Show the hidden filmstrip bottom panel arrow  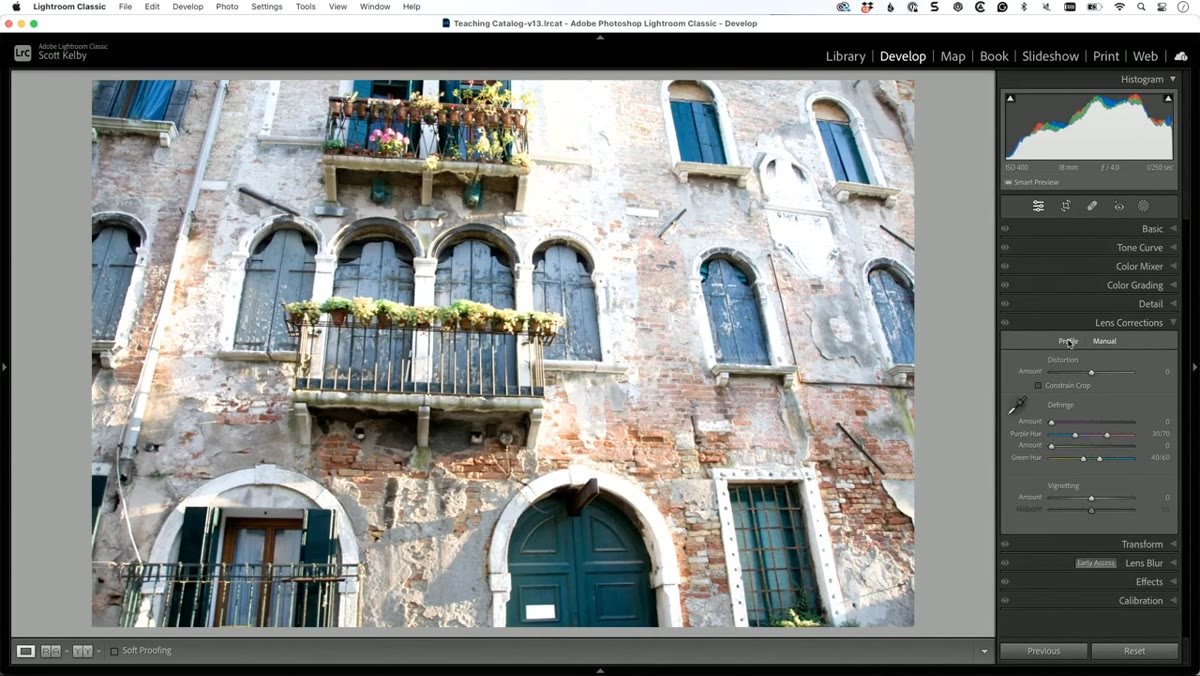(600, 671)
